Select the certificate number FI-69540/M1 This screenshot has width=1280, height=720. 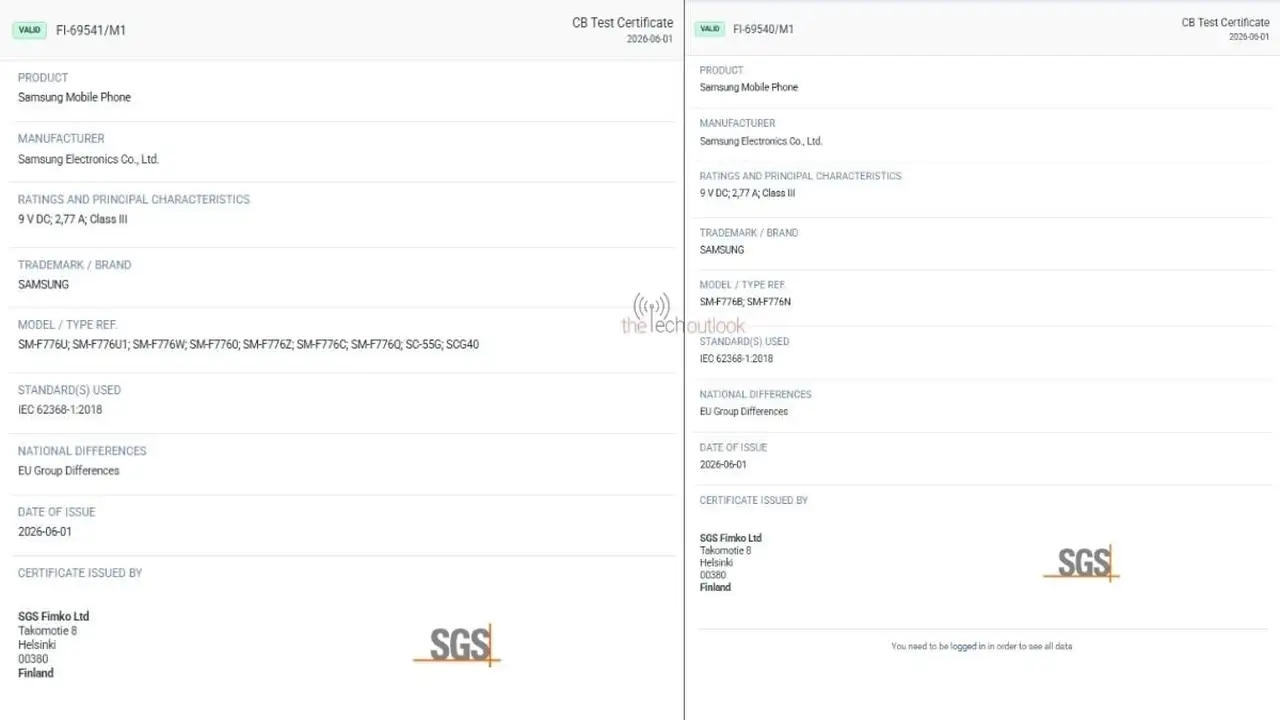pos(763,29)
